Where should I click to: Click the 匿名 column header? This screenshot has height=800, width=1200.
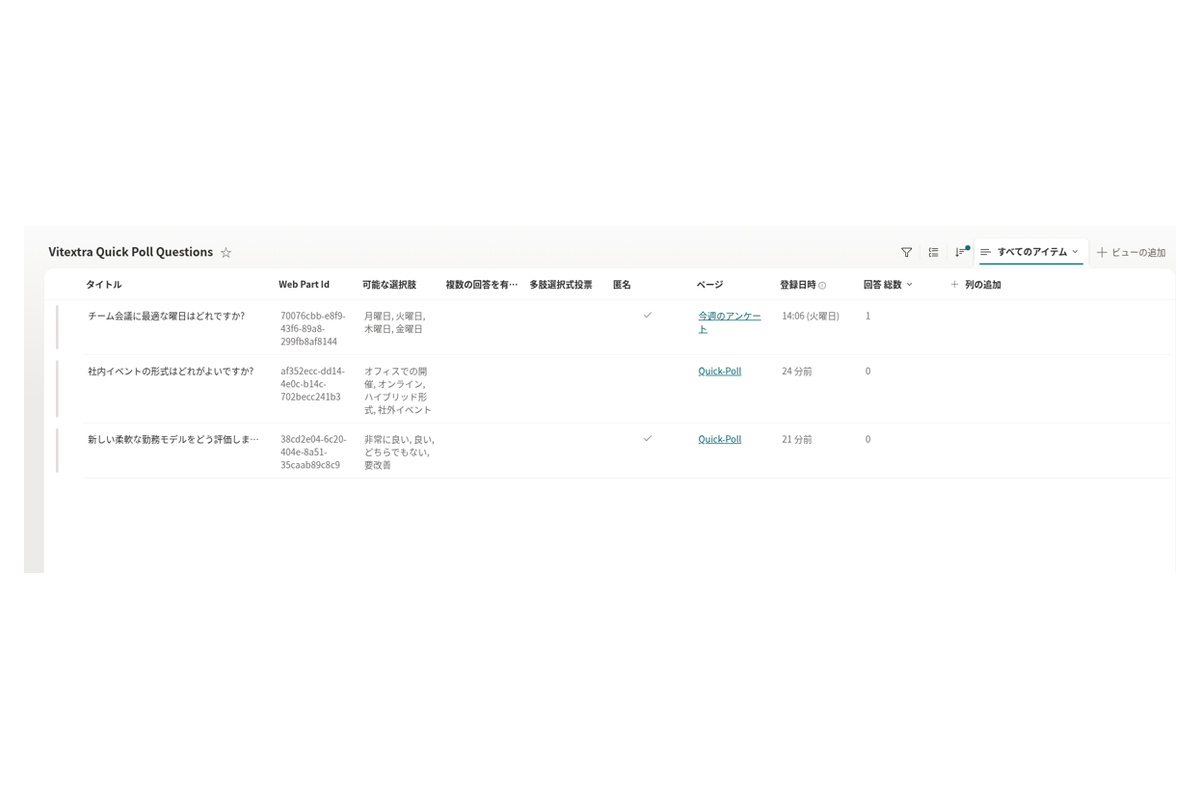point(622,285)
